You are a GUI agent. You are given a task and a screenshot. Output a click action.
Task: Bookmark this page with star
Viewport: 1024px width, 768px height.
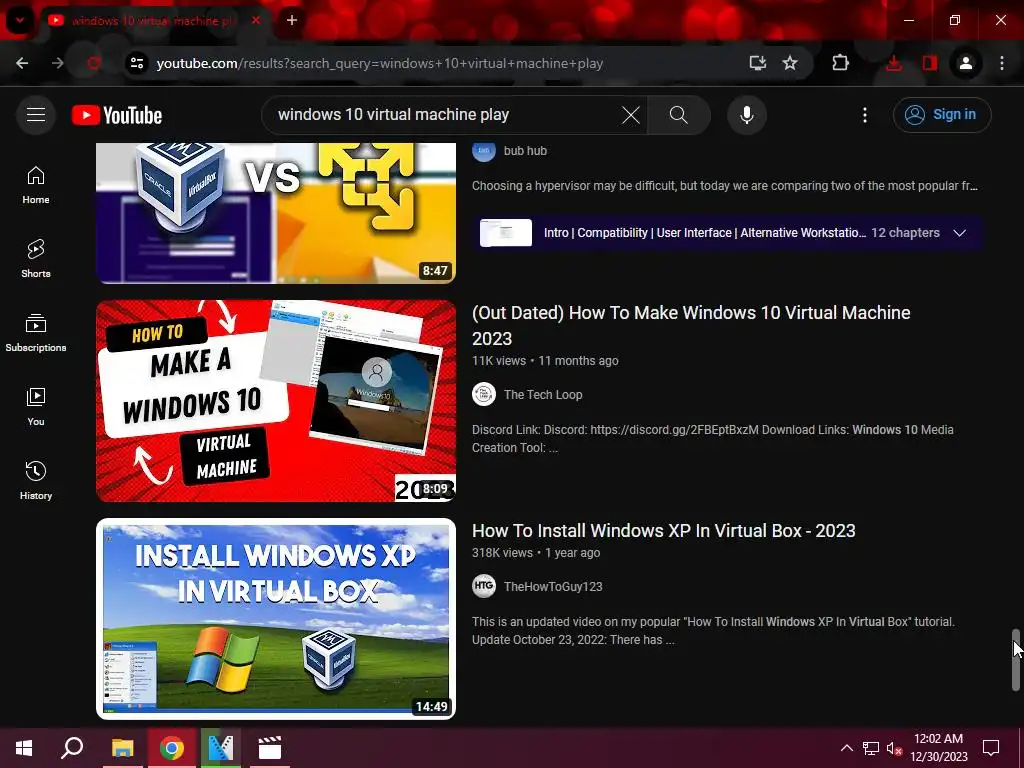[x=790, y=63]
